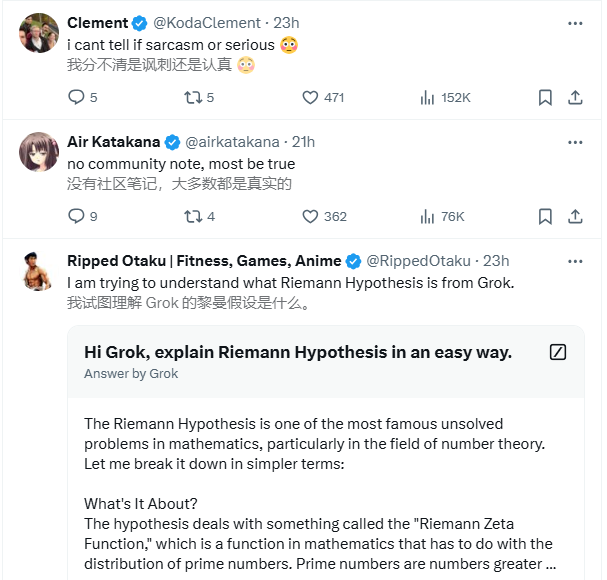Reply to Clement's tweet
The width and height of the screenshot is (607, 580).
point(76,97)
